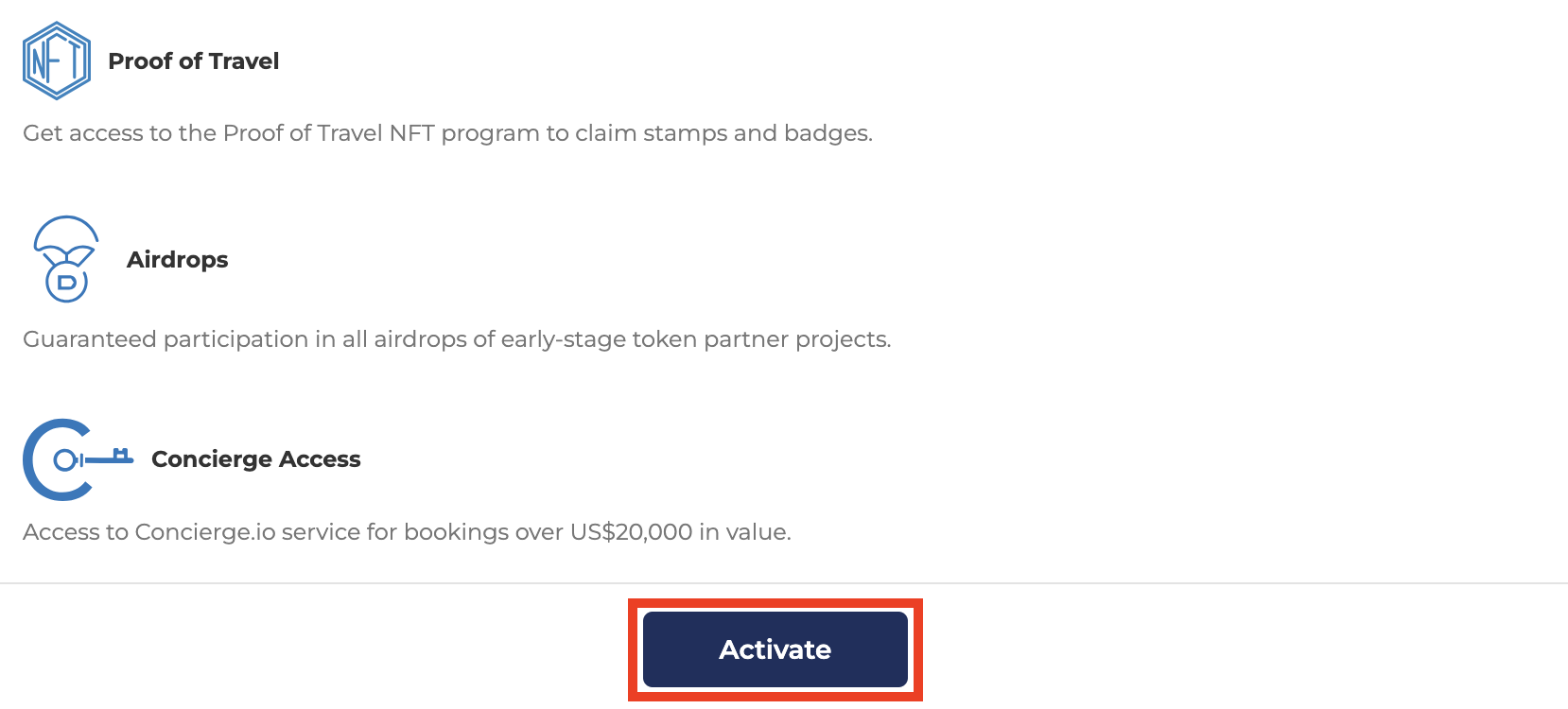This screenshot has width=1568, height=709.
Task: Select the Proof of Travel heading
Action: [193, 61]
